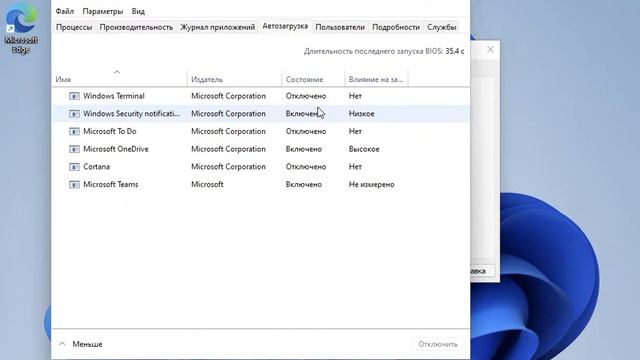The width and height of the screenshot is (640, 360).
Task: Click publisher Microsoft in the Teams row
Action: pos(207,184)
